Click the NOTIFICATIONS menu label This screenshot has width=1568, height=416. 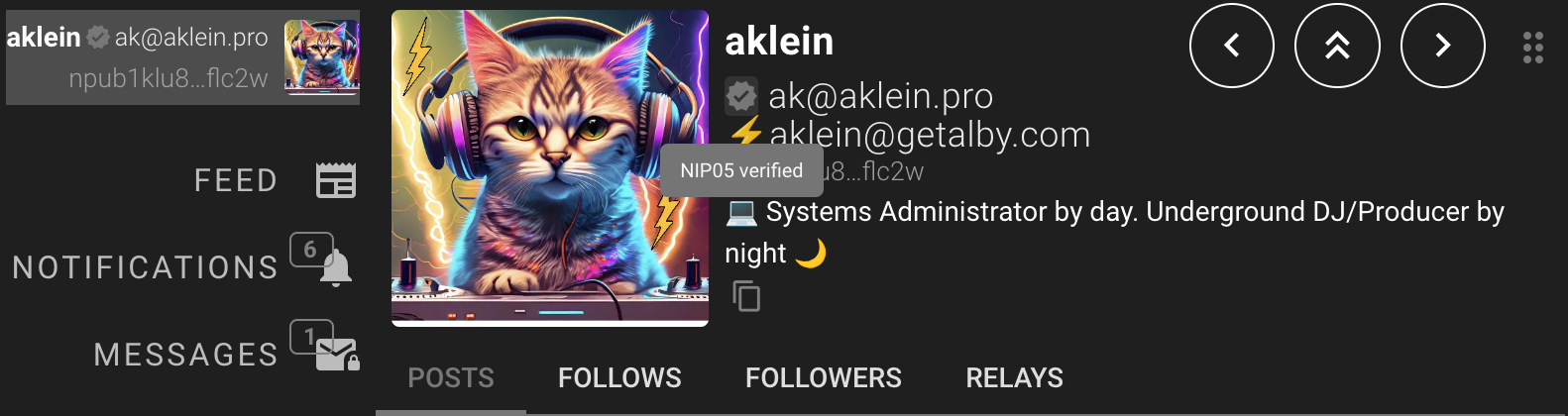146,267
